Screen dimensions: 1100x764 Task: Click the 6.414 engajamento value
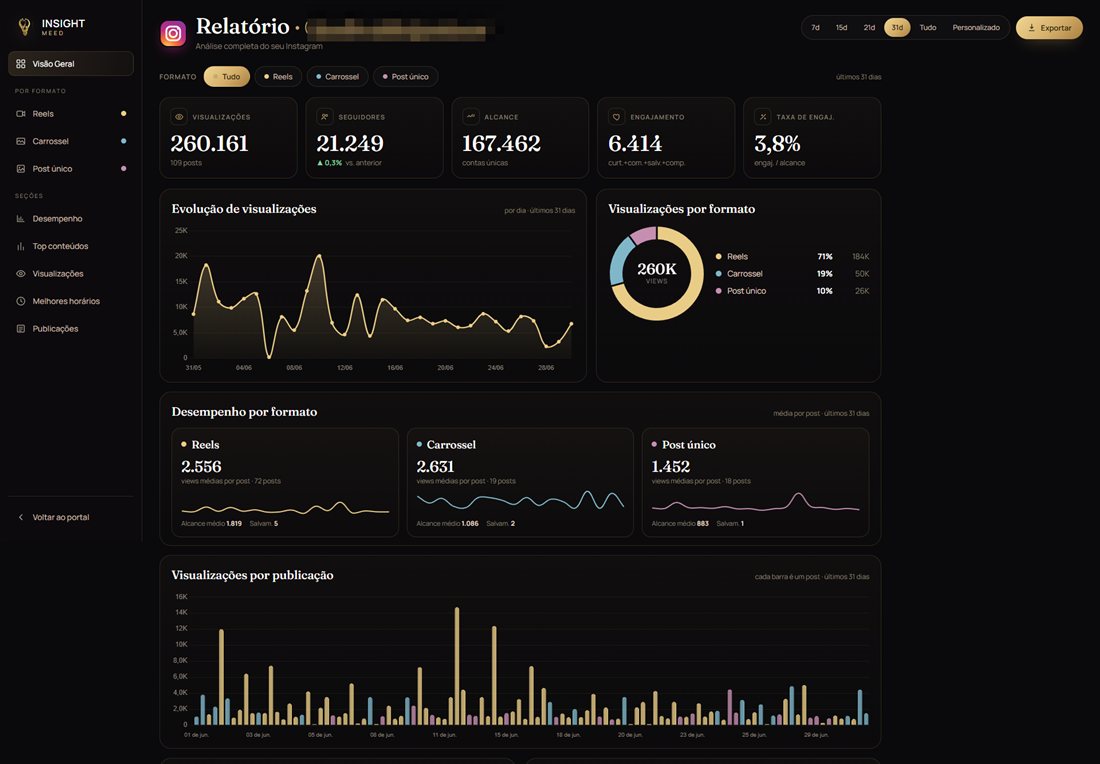635,143
